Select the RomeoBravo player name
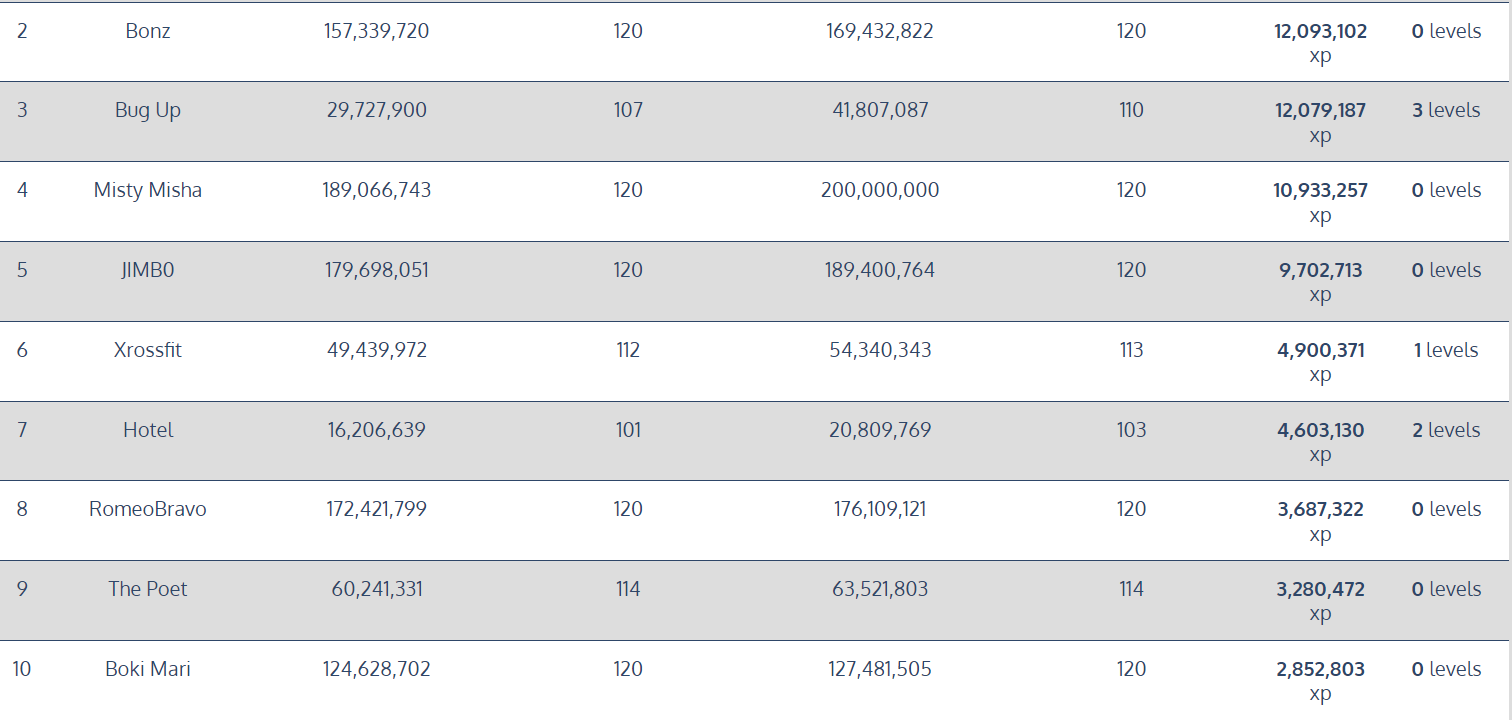Image resolution: width=1512 pixels, height=720 pixels. 148,509
